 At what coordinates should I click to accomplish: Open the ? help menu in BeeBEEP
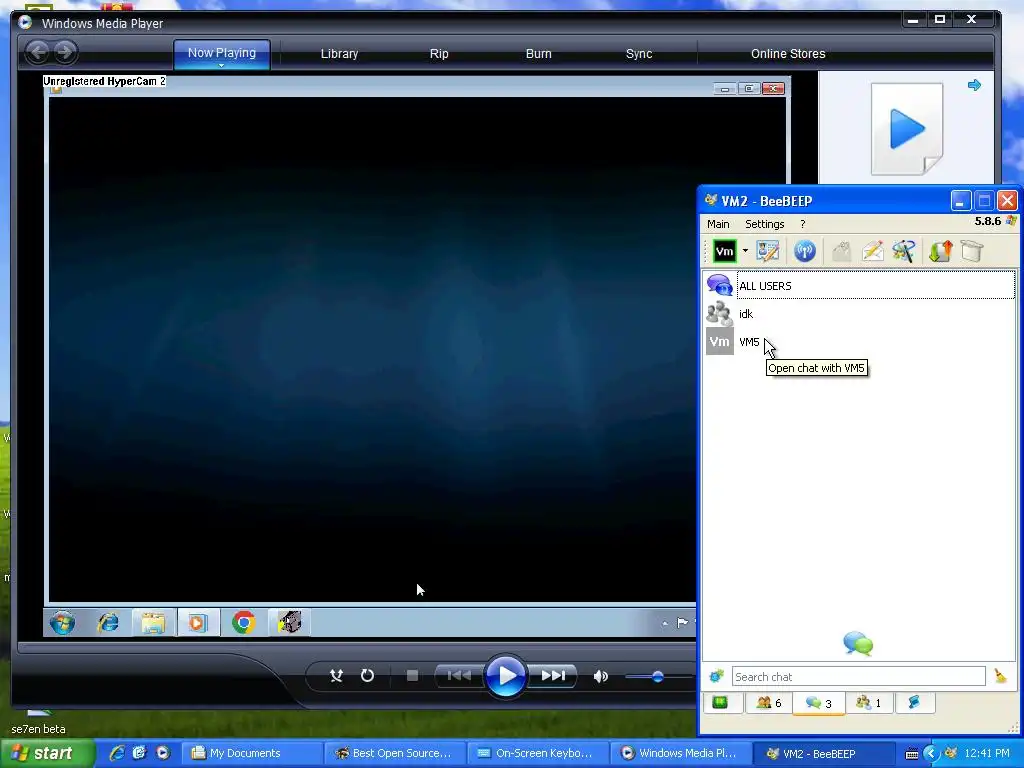pos(803,224)
